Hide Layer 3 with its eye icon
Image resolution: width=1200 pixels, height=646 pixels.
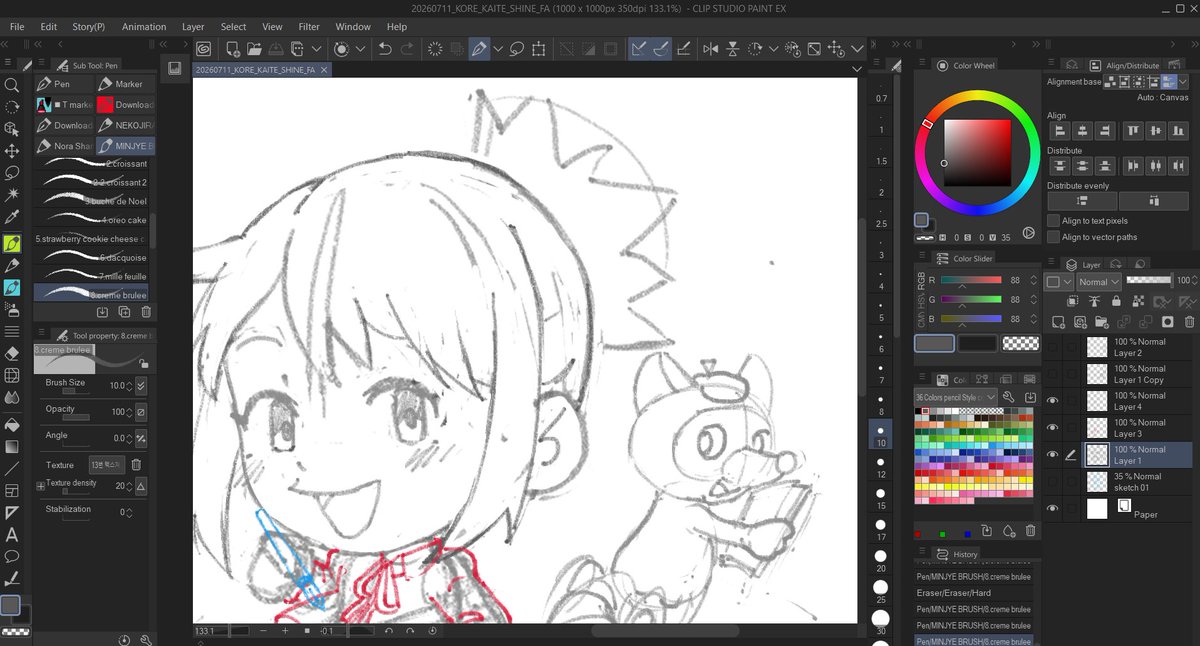pyautogui.click(x=1052, y=427)
